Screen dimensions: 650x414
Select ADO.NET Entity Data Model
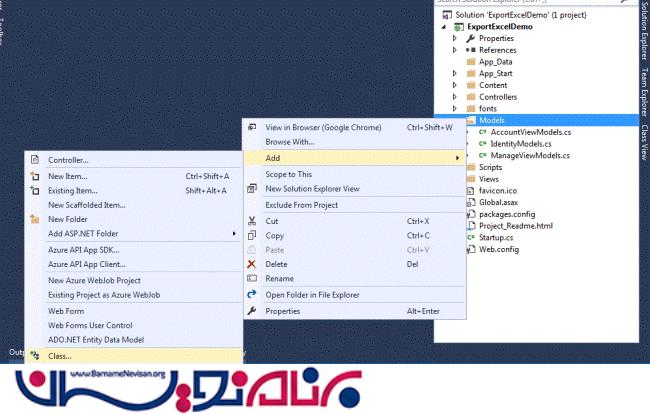pos(133,340)
